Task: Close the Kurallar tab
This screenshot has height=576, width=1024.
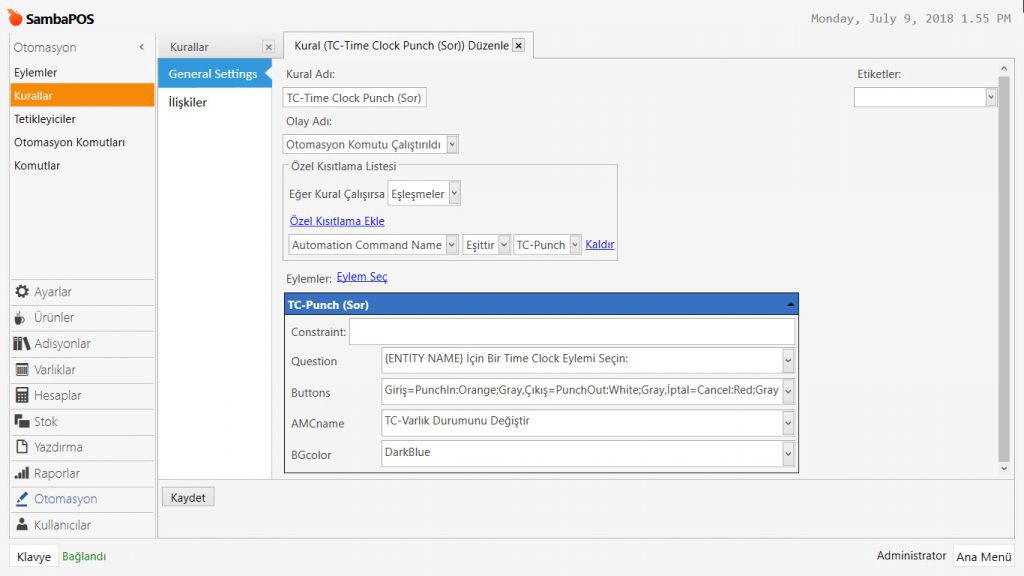Action: coord(268,47)
